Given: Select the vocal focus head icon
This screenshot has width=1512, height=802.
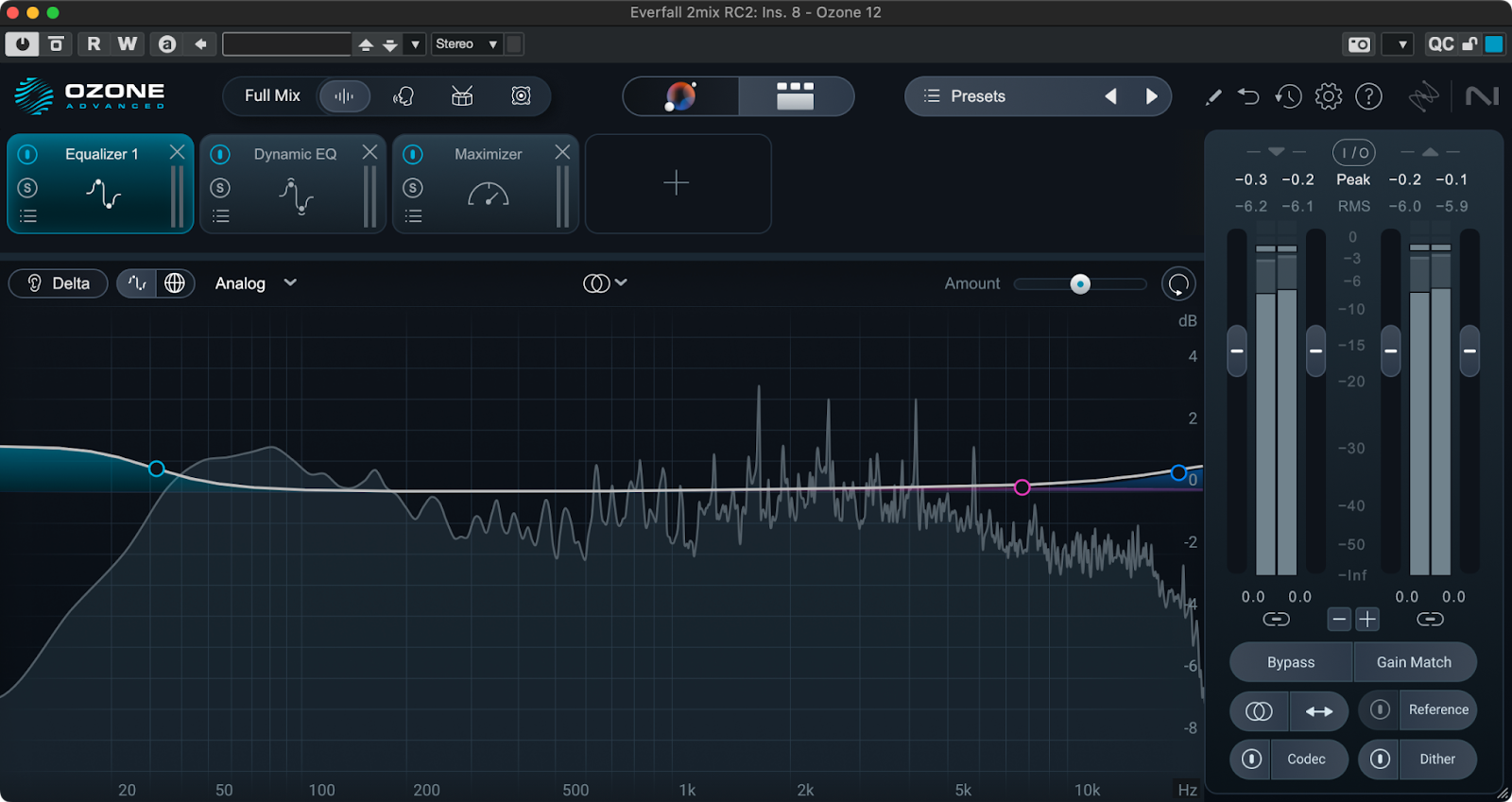Looking at the screenshot, I should (x=404, y=96).
